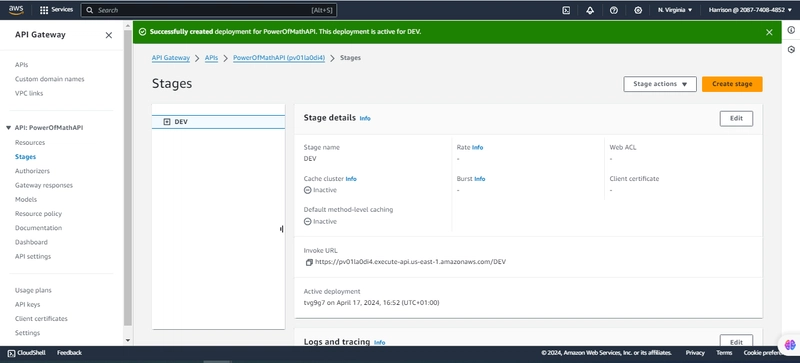Open Resource policy in the sidebar
The image size is (800, 363).
point(38,214)
